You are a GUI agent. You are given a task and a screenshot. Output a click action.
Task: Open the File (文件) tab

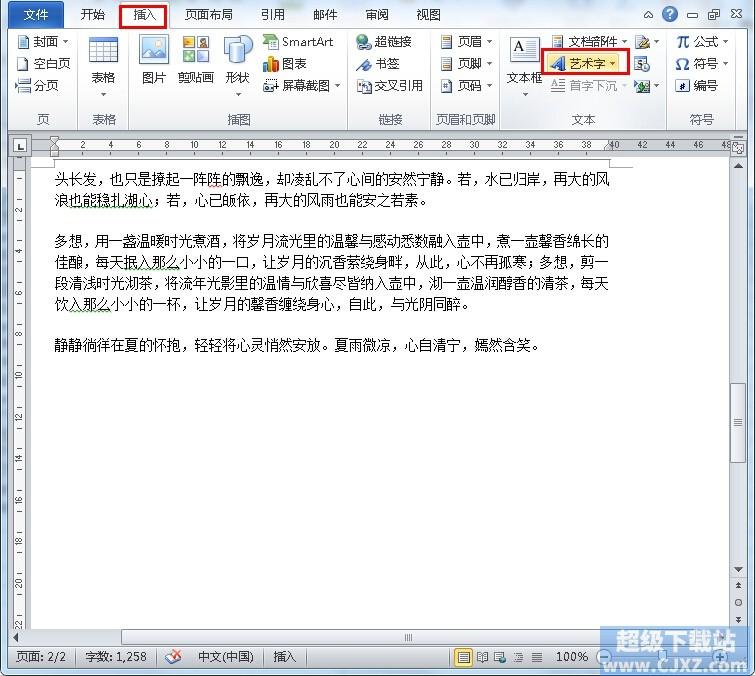pyautogui.click(x=36, y=15)
